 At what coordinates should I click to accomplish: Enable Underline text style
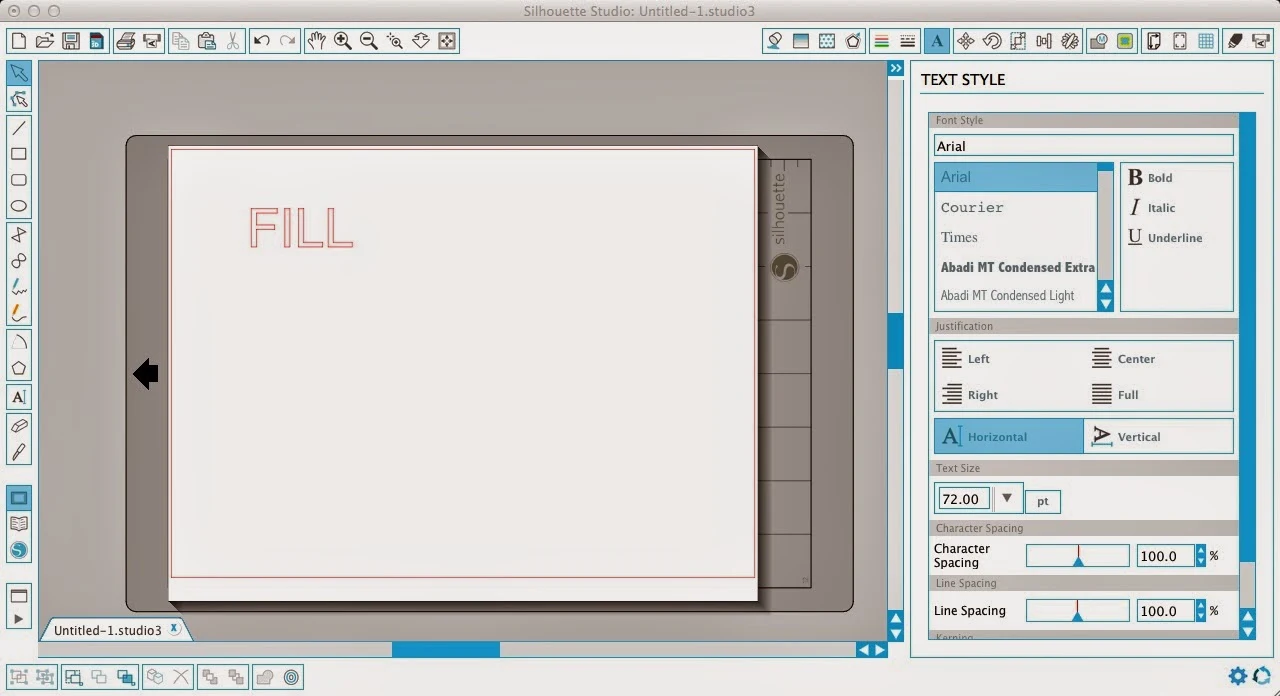point(1165,238)
